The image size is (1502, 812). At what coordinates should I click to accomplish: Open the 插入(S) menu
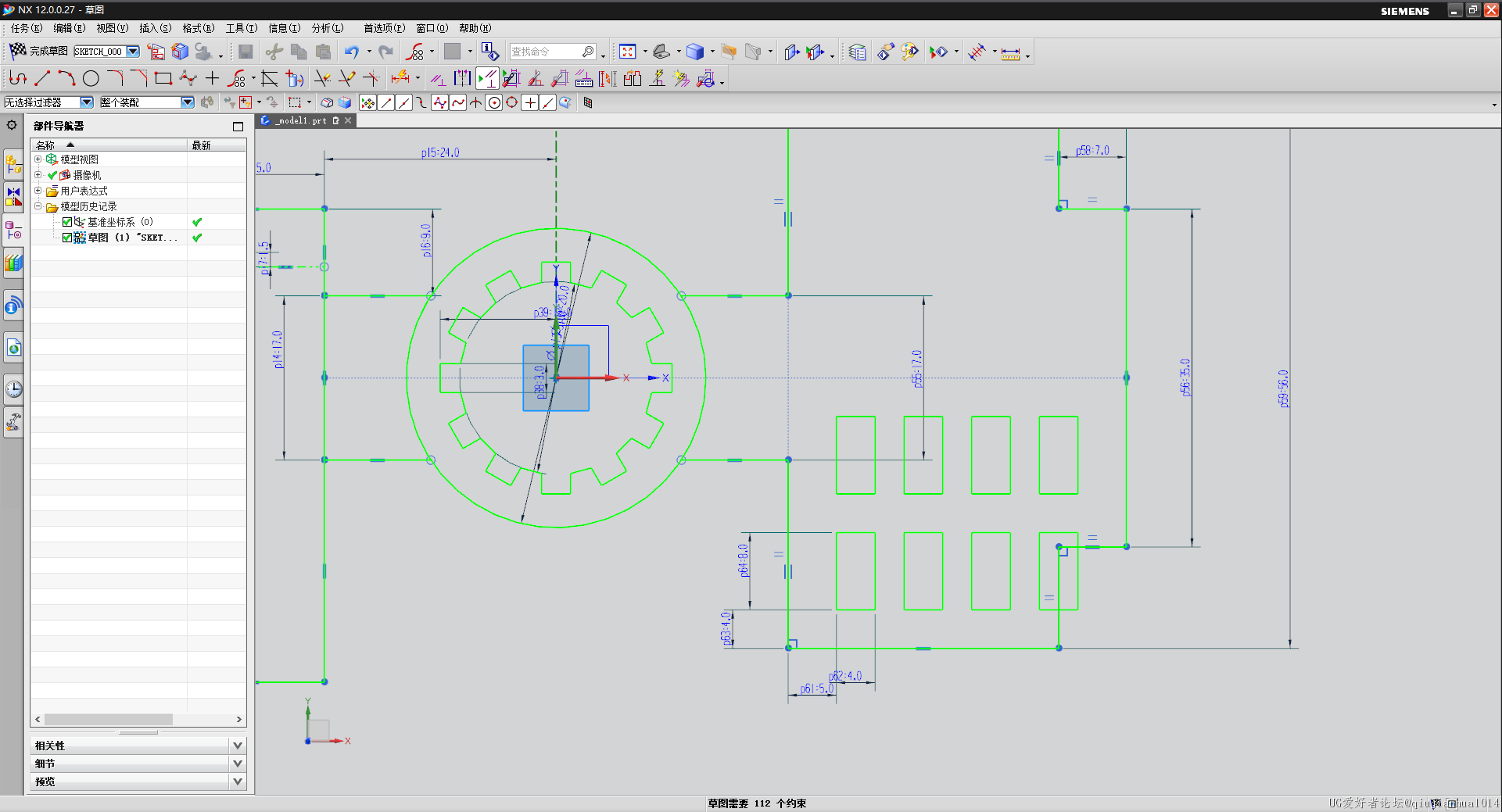point(155,28)
